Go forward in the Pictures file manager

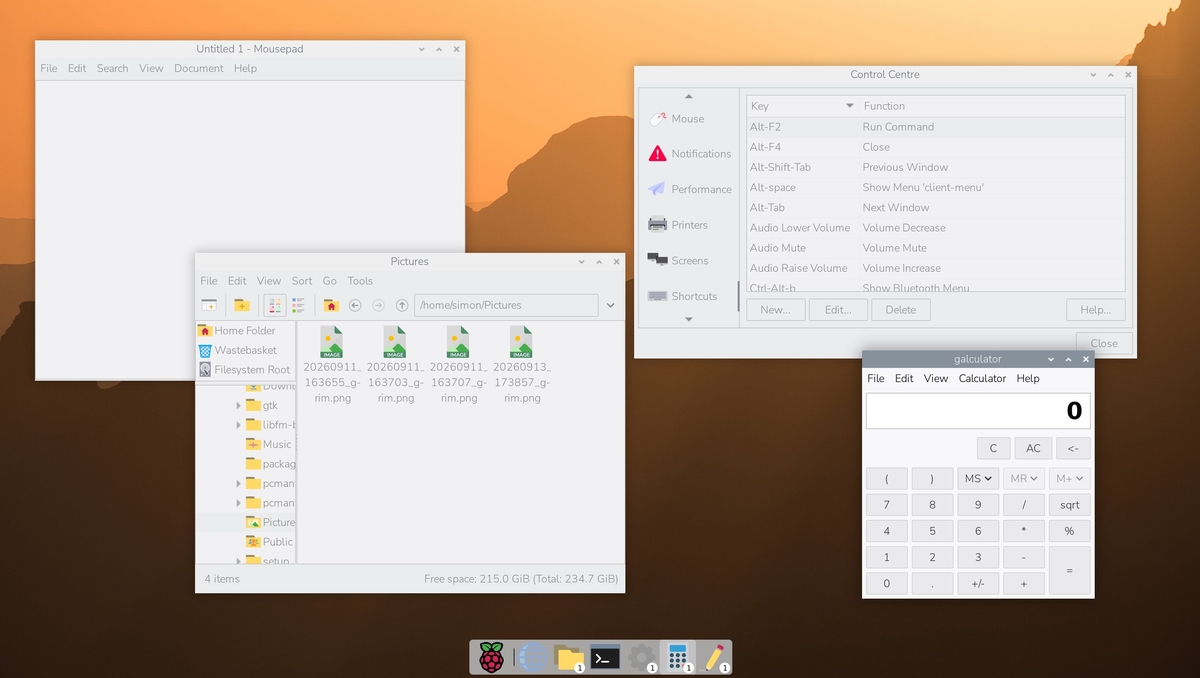[378, 305]
